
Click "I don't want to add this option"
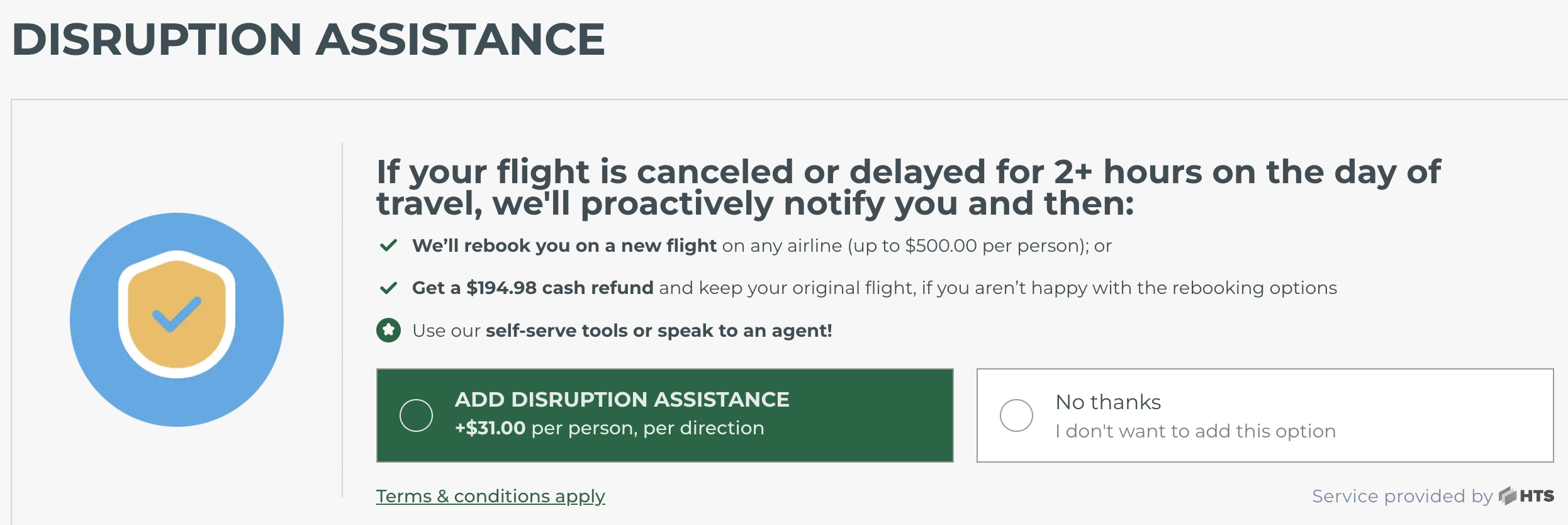(x=1196, y=431)
